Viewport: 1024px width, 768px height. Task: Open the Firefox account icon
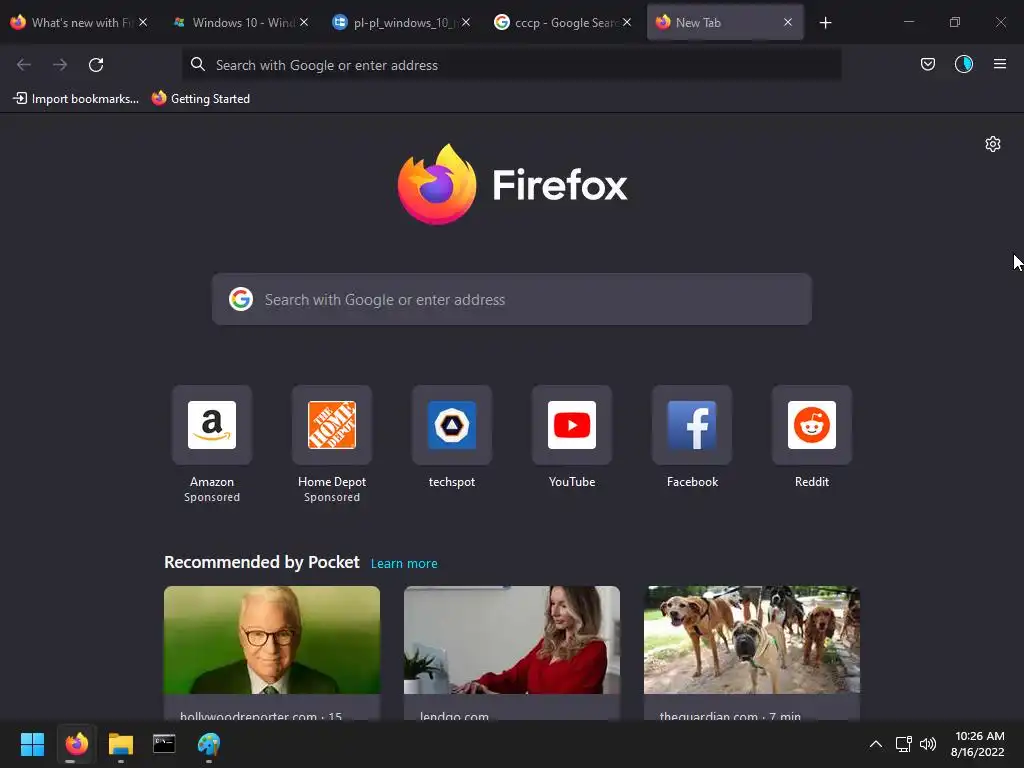pos(963,64)
